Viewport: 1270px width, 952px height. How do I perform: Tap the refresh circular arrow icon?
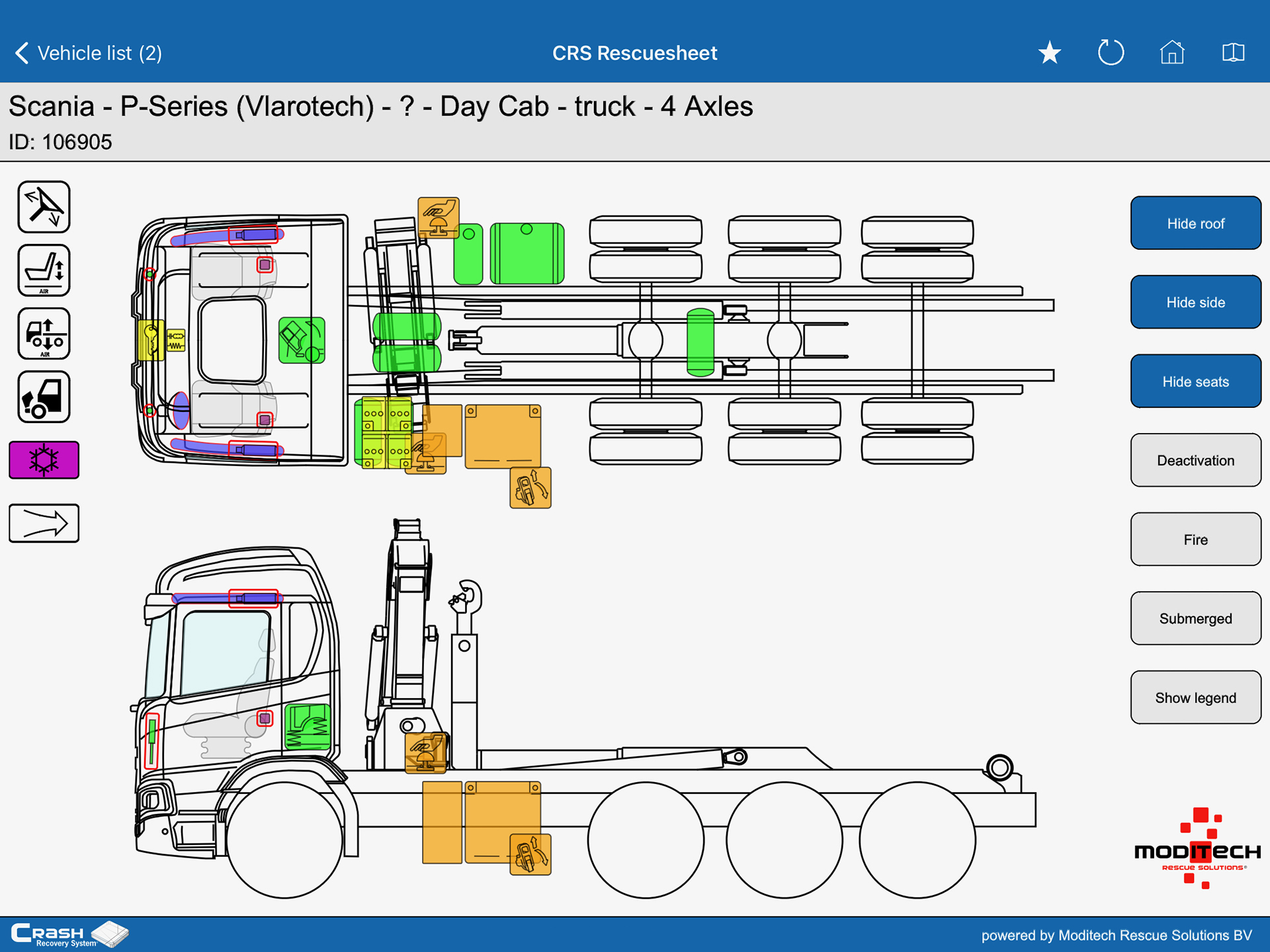[1111, 53]
